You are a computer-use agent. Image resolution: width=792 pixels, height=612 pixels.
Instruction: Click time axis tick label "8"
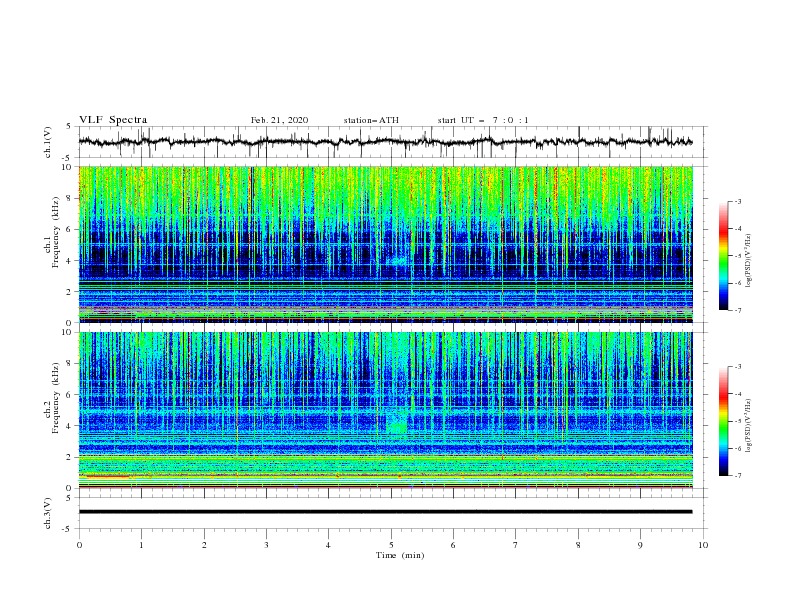578,545
